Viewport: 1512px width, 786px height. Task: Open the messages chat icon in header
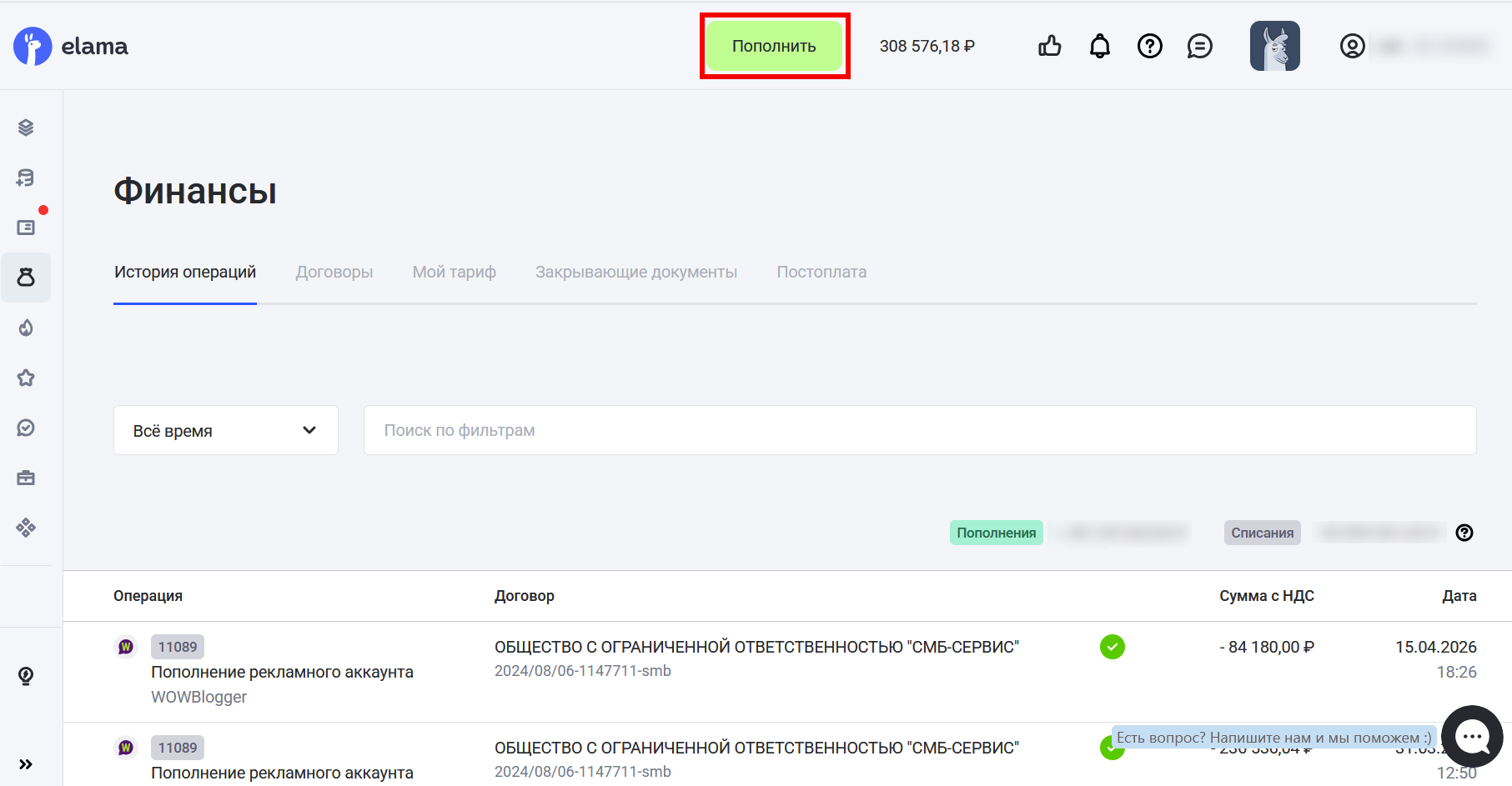point(1200,46)
